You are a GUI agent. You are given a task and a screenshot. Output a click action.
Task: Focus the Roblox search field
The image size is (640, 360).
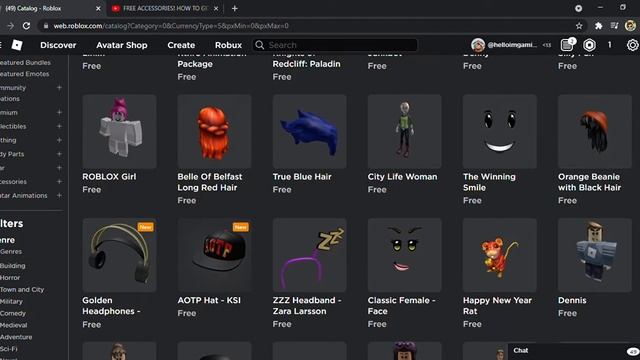click(x=335, y=45)
